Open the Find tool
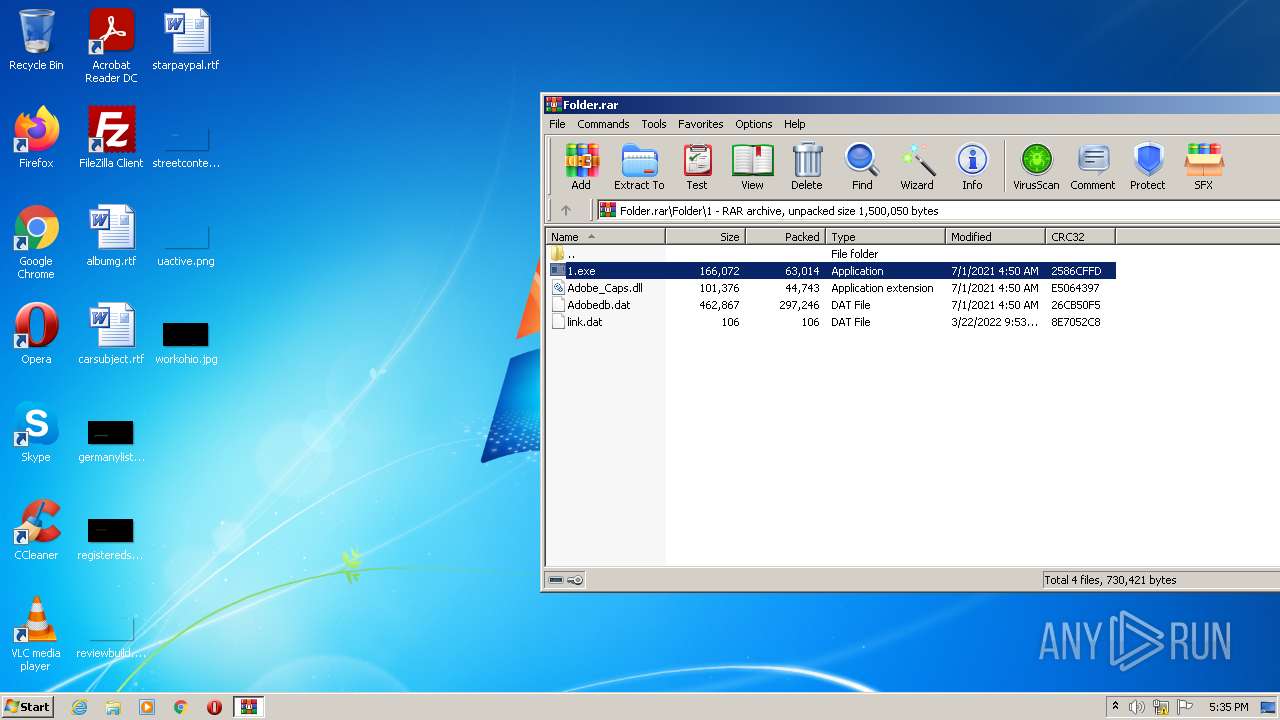 (x=862, y=166)
